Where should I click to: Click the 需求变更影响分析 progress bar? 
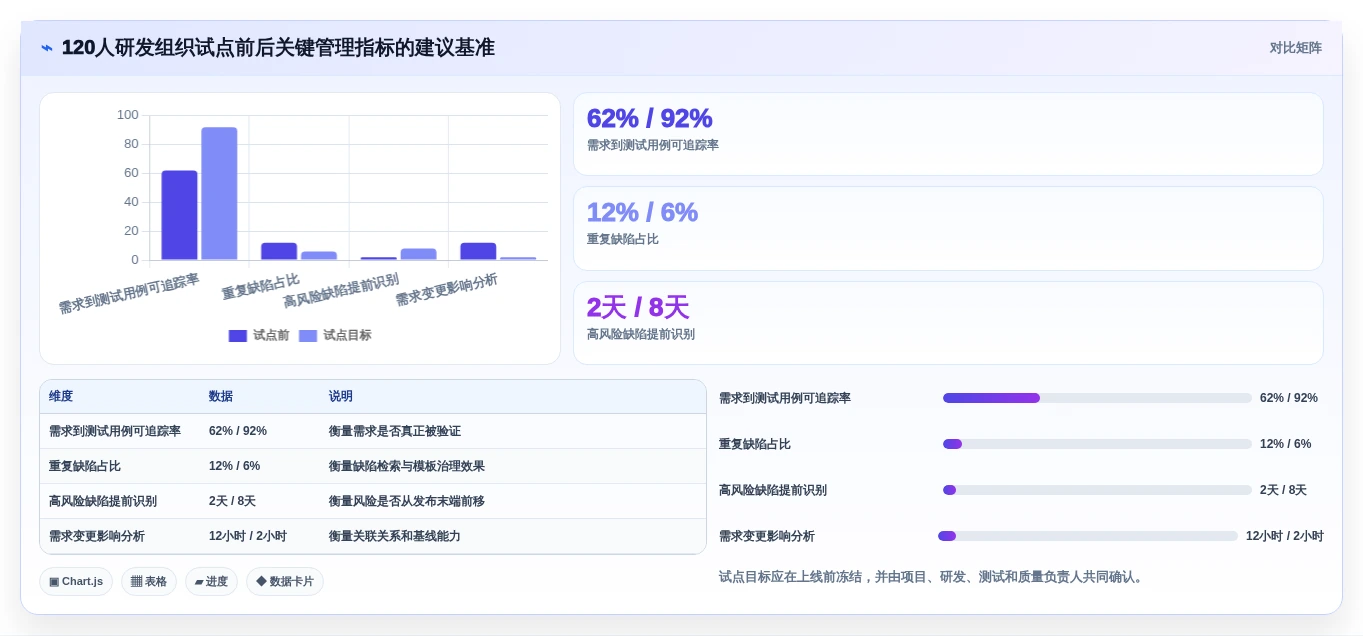1088,536
